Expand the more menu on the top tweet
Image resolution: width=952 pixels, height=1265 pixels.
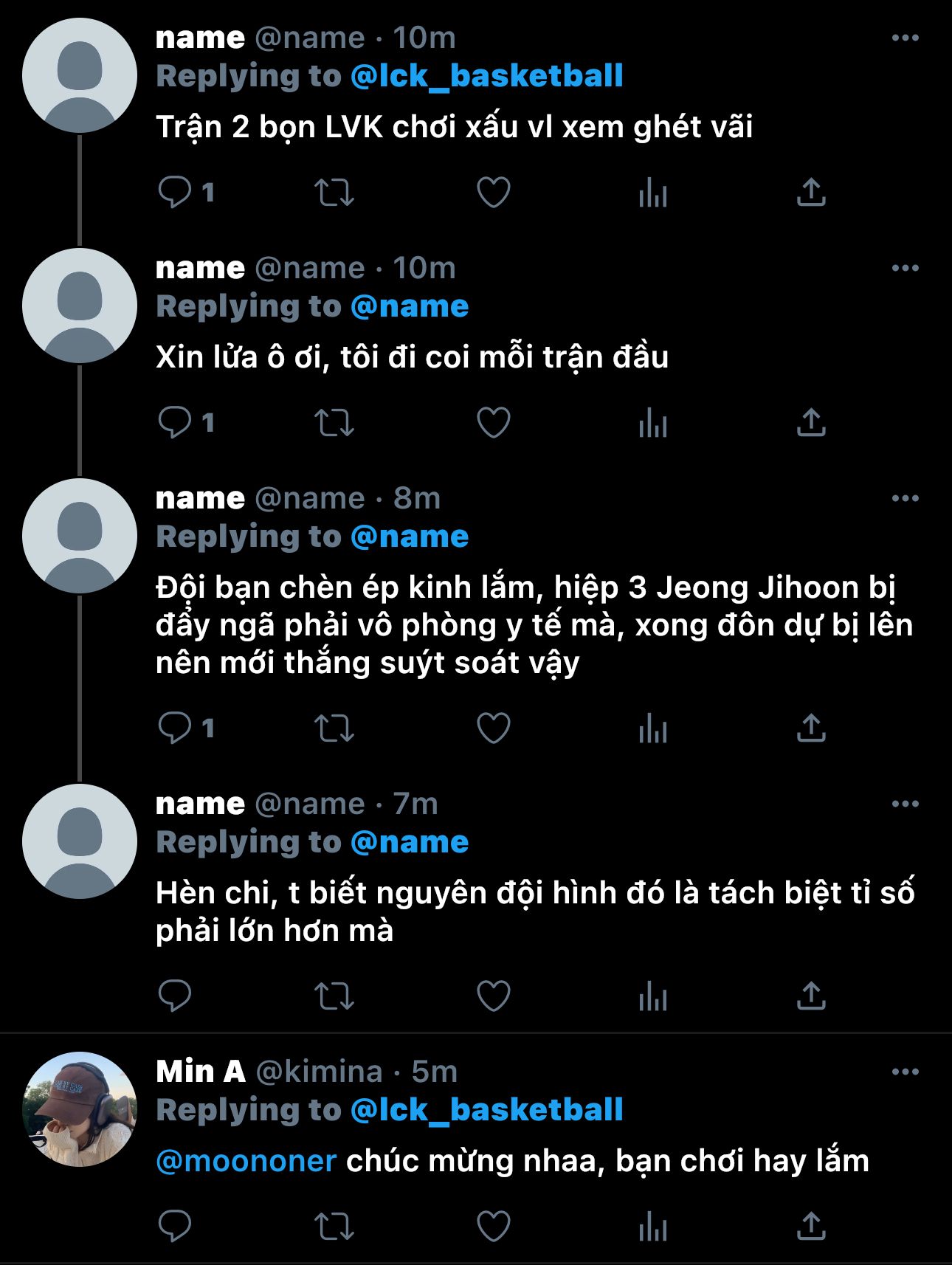pos(905,38)
